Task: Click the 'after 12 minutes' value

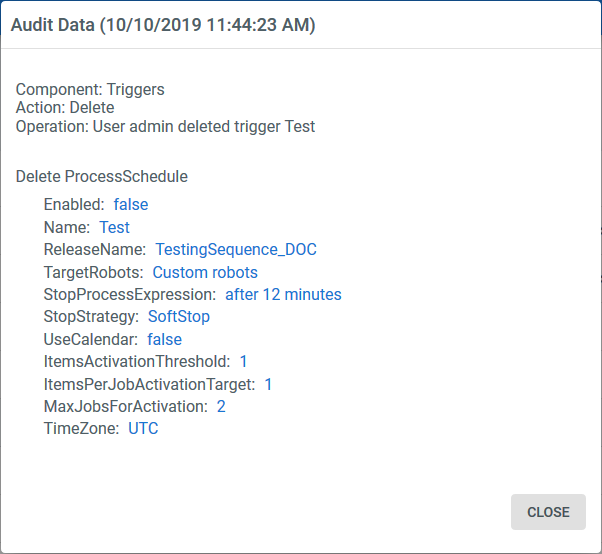Action: (283, 294)
